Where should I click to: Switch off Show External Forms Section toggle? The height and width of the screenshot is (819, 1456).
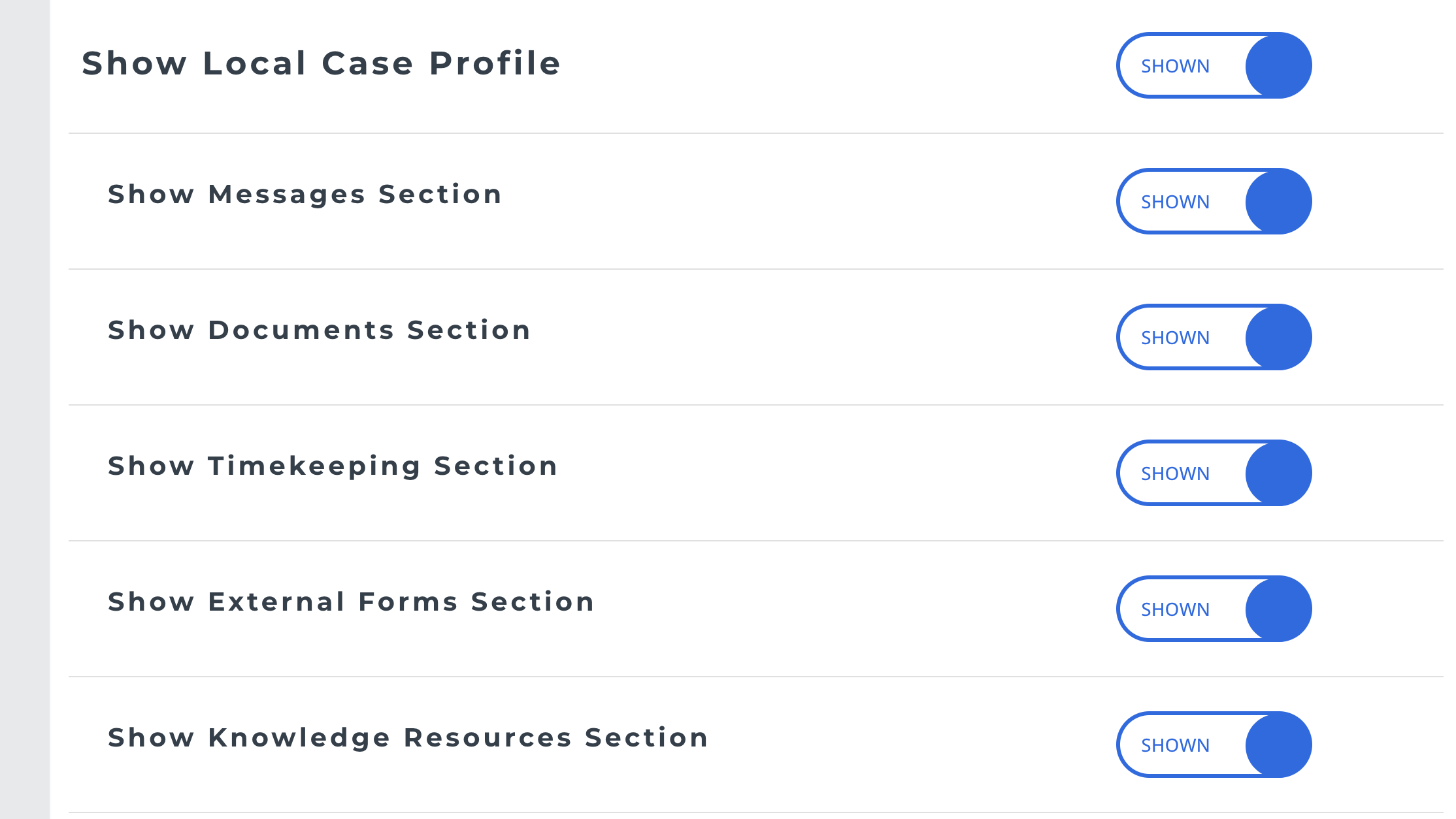pyautogui.click(x=1214, y=609)
